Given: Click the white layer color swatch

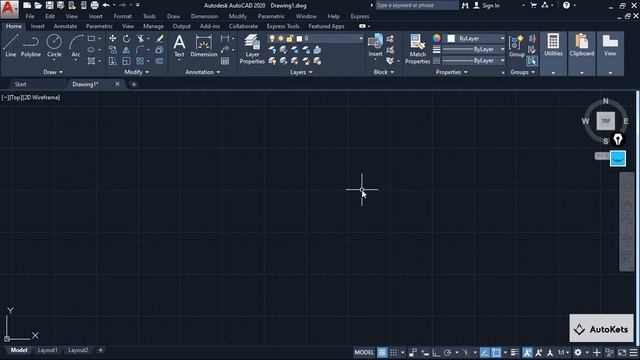Looking at the screenshot, I should point(299,38).
